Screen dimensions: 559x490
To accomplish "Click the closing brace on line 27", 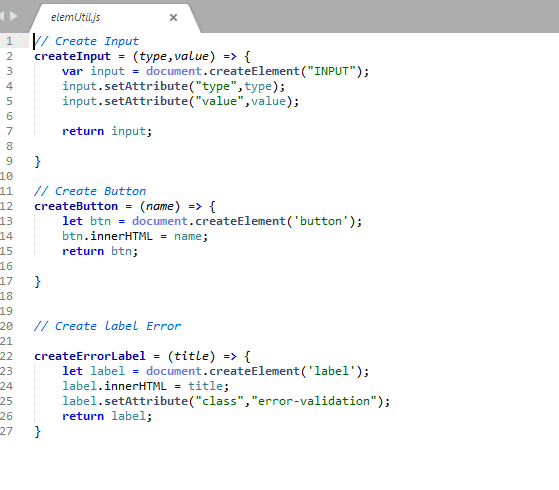I will pos(37,432).
